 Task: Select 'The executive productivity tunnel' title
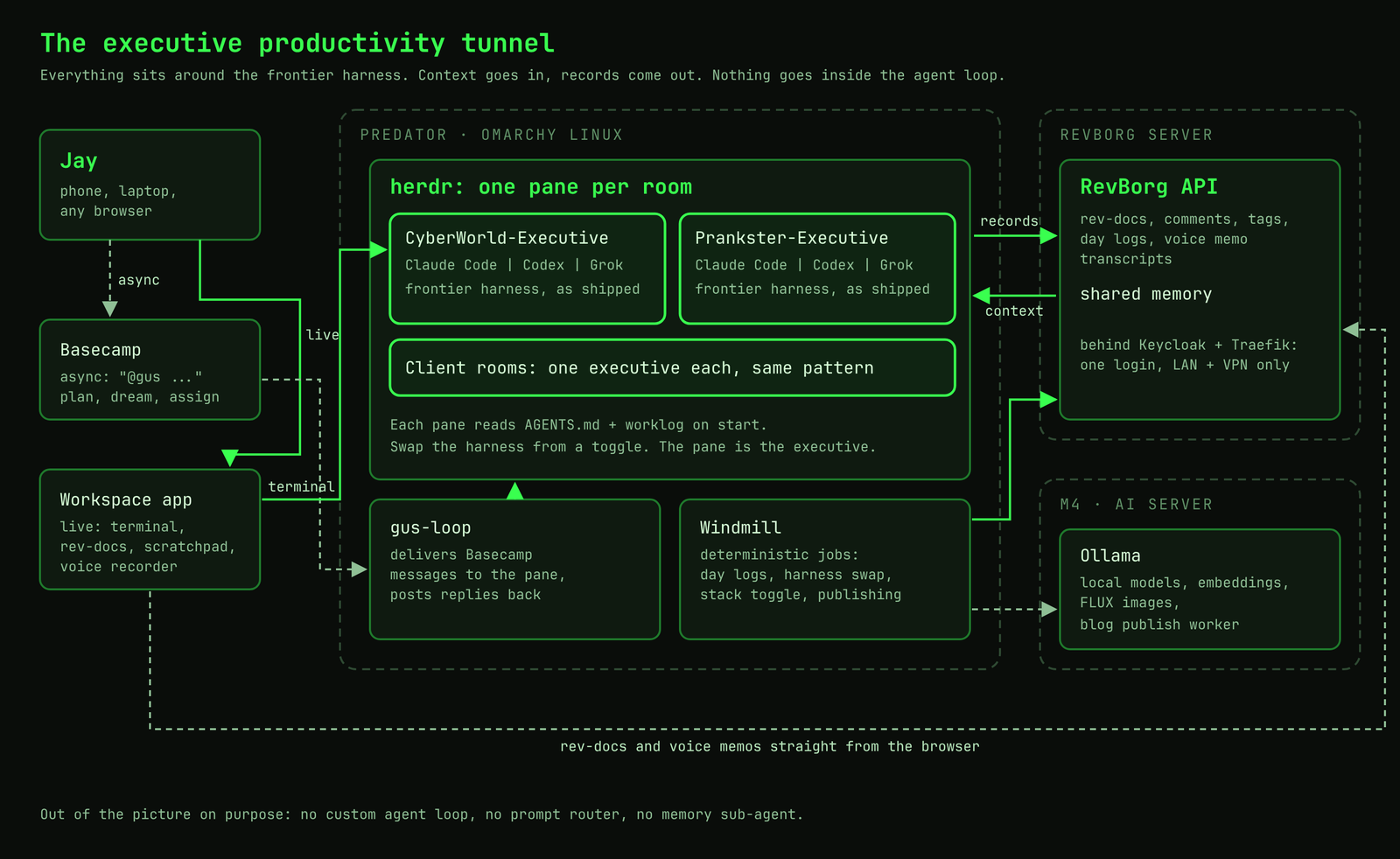pos(297,43)
